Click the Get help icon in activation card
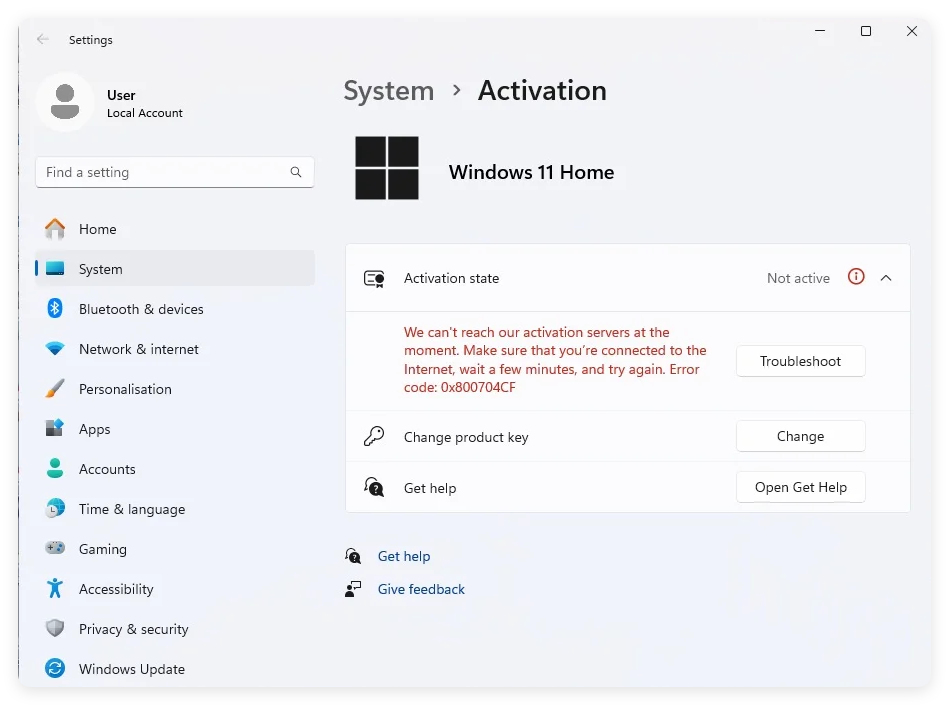 point(374,487)
